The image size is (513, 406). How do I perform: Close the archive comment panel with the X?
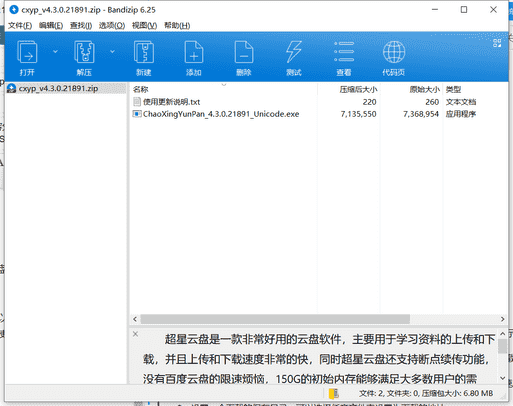135,334
